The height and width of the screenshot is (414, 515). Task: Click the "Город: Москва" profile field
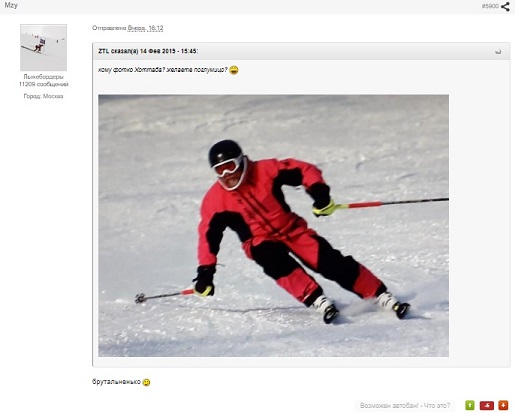(43, 96)
